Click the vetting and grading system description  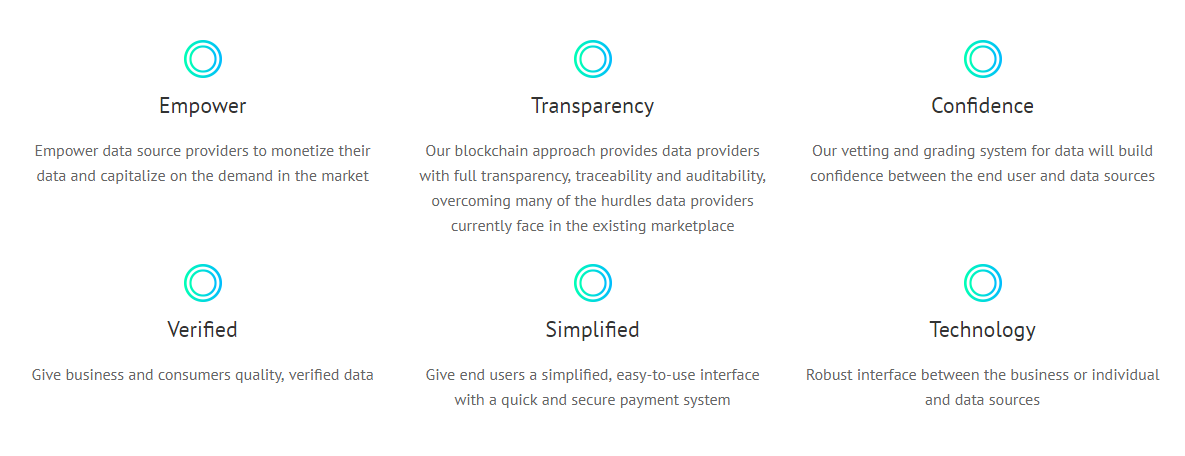pyautogui.click(x=982, y=163)
